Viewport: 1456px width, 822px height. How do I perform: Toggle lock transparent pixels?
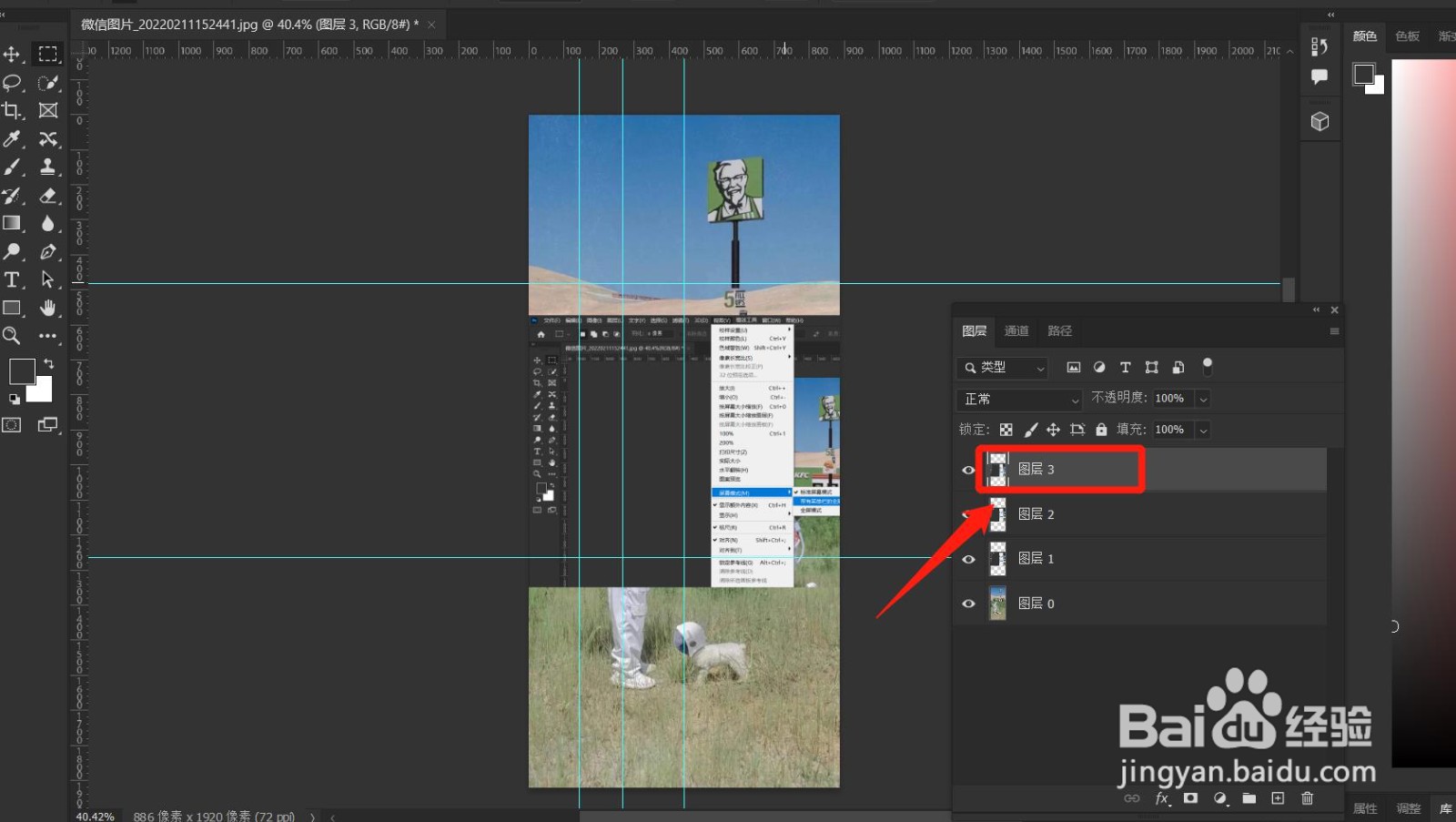coord(1006,430)
